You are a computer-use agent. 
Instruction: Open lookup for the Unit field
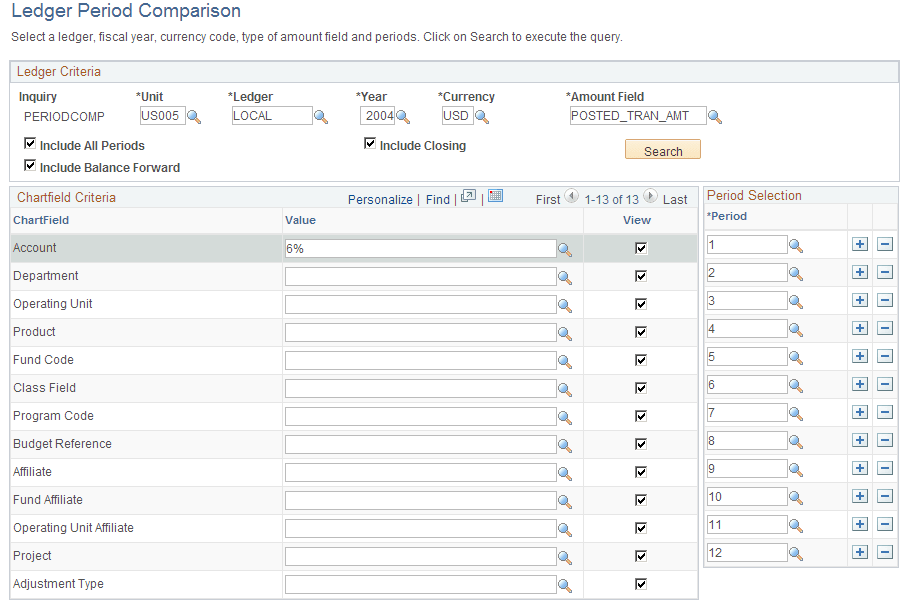[194, 117]
